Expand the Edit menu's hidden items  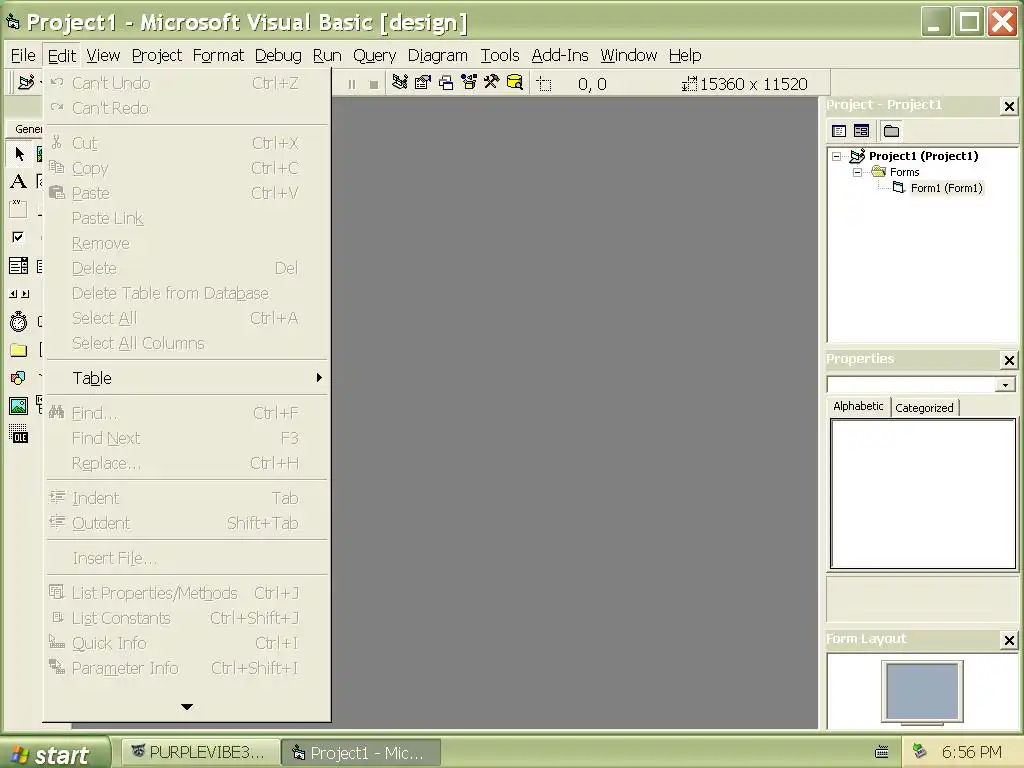[x=187, y=707]
